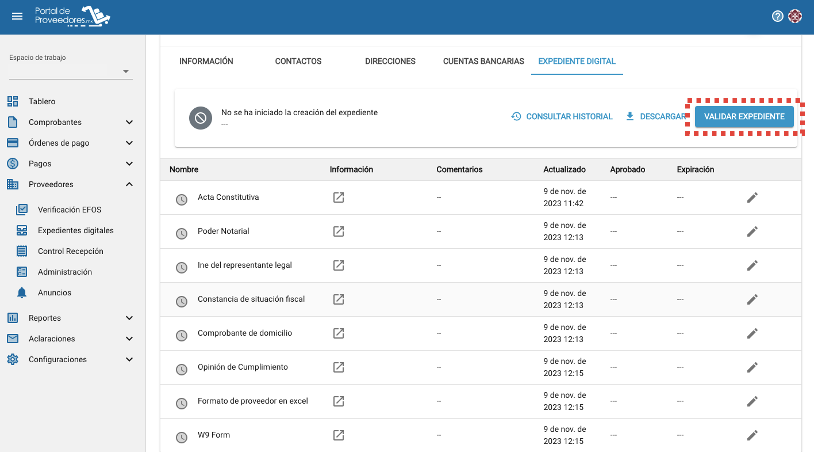Image resolution: width=814 pixels, height=452 pixels.
Task: Edit Opinión de Cumplimiento row pencil
Action: click(752, 367)
